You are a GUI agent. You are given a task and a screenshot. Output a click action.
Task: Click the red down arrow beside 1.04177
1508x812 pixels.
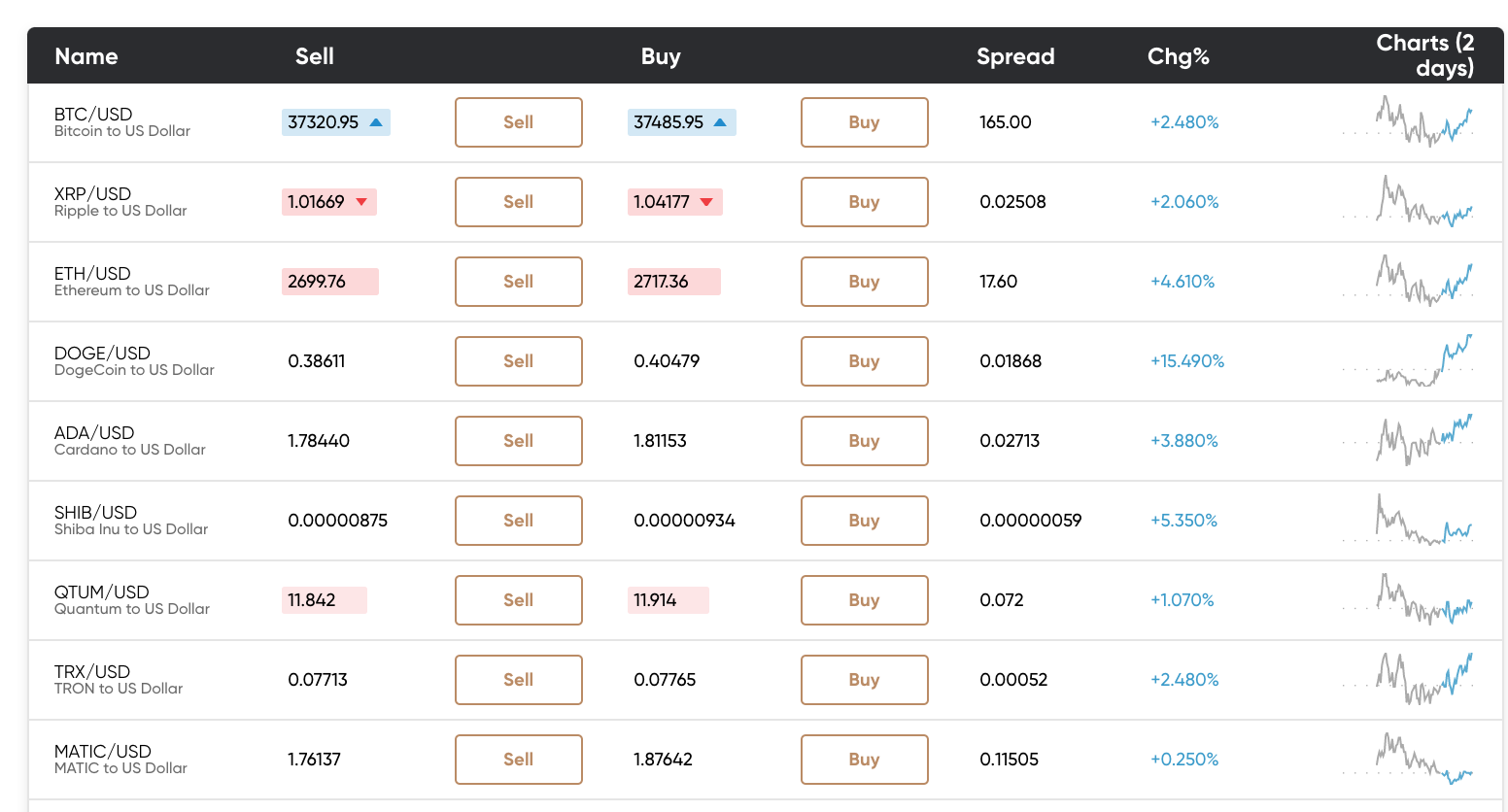706,202
